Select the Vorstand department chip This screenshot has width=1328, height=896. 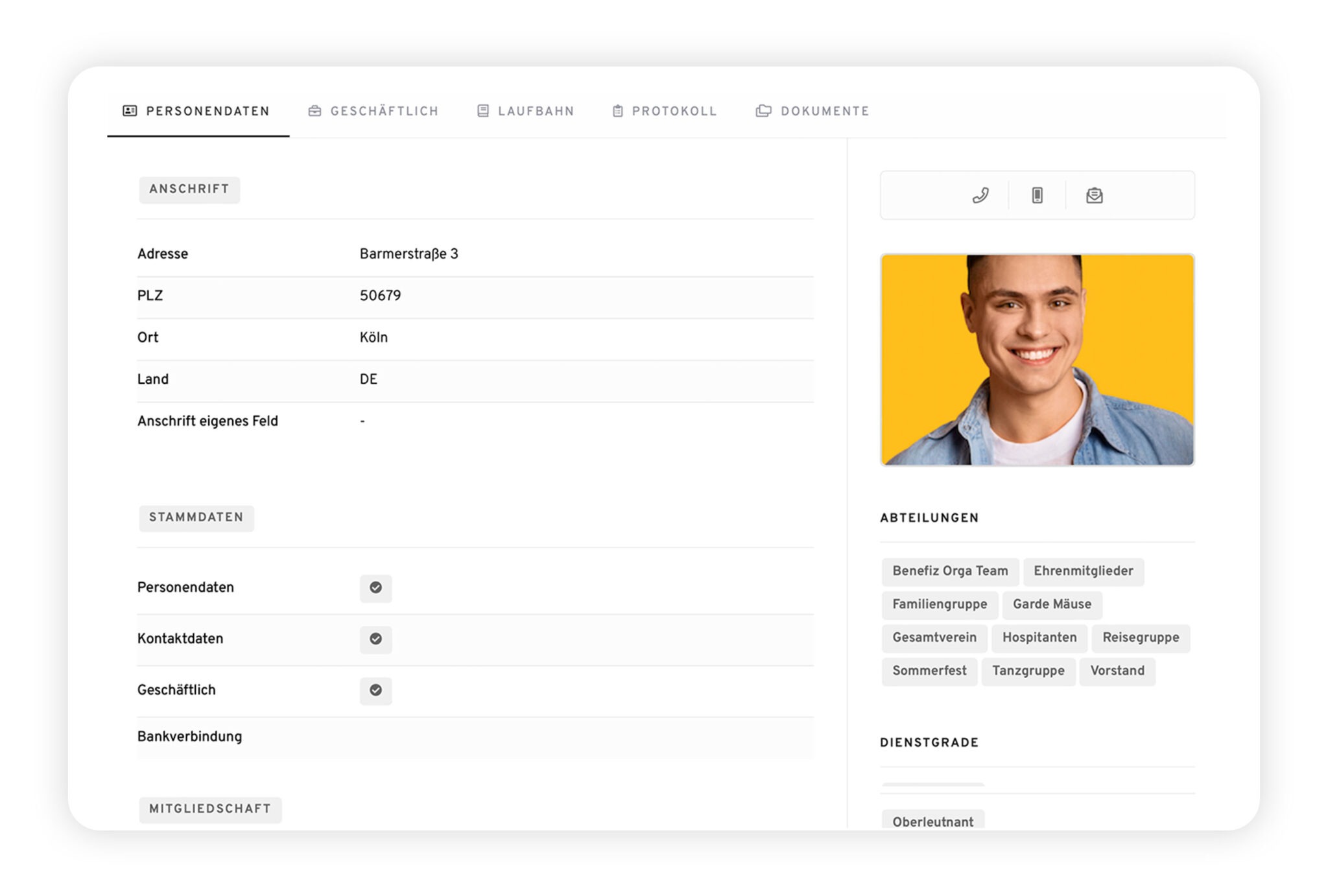(x=1117, y=671)
